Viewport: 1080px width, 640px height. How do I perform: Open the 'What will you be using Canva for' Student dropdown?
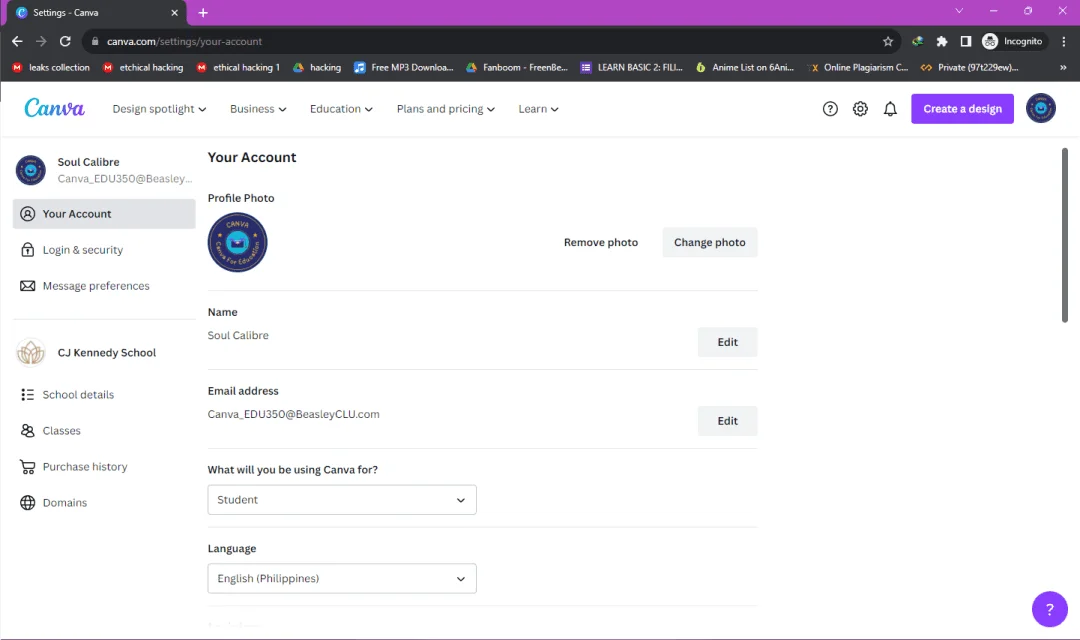(342, 500)
